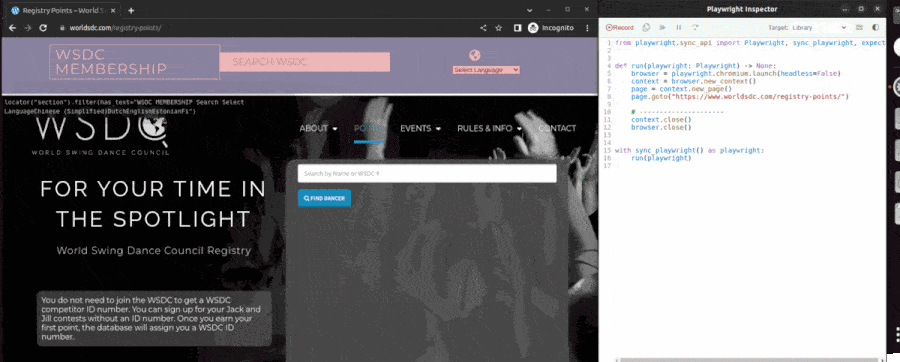This screenshot has width=900, height=362.
Task: Open the CONTACT page link
Action: click(557, 128)
